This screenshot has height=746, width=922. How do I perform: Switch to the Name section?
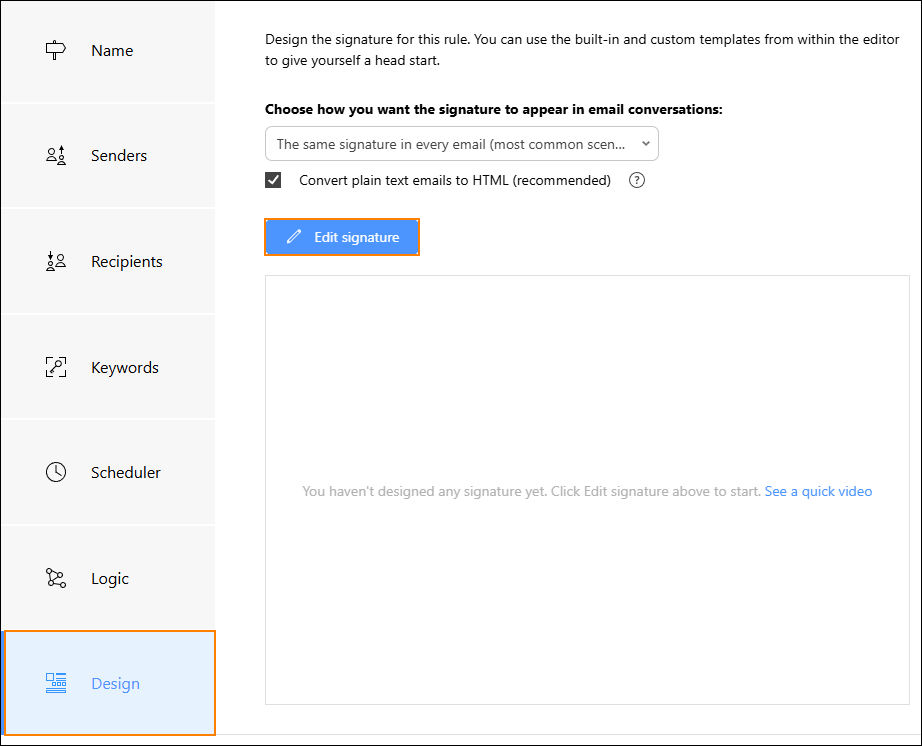tap(111, 50)
